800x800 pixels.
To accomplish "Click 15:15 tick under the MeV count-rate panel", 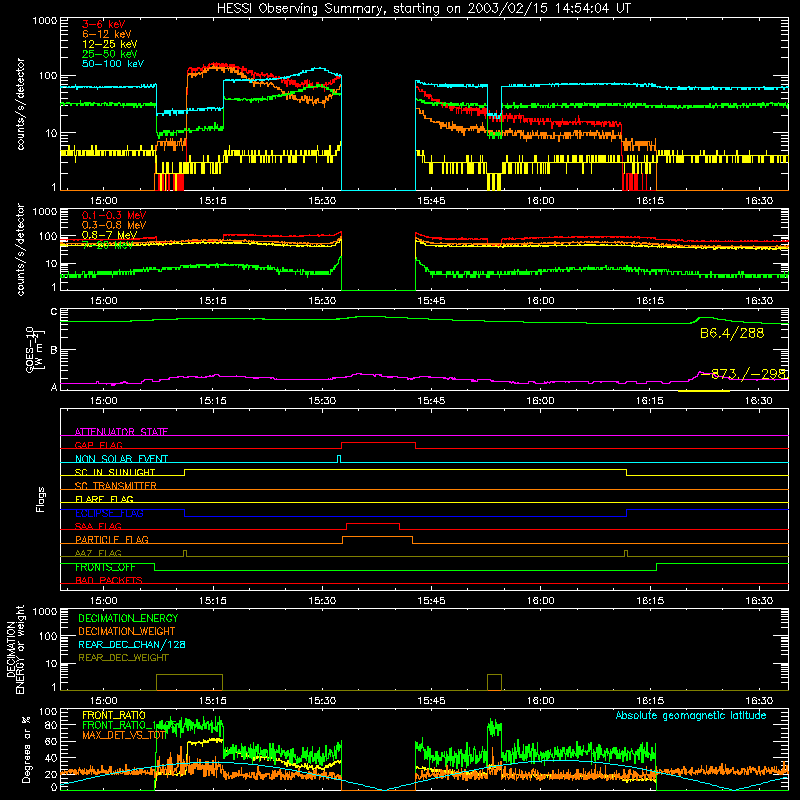I will tap(213, 301).
